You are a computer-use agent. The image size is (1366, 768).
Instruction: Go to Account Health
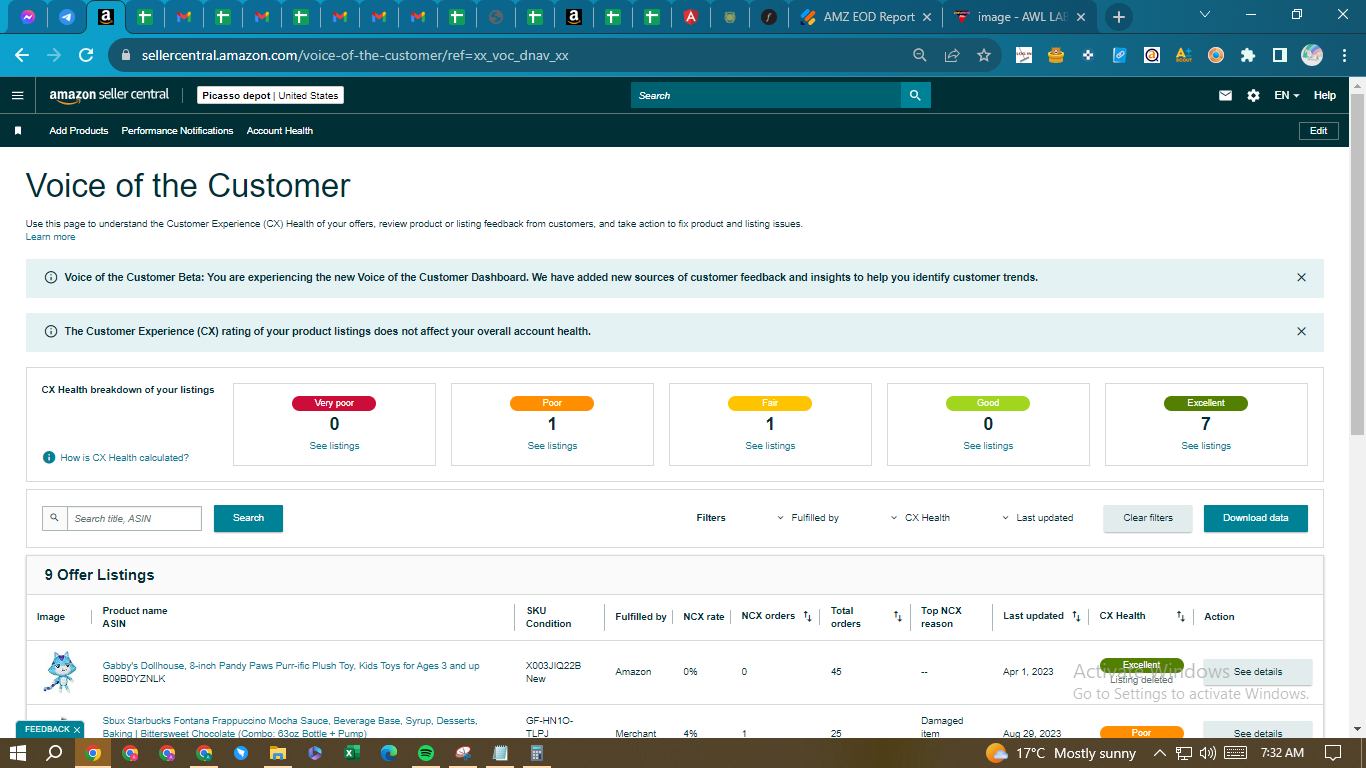(x=280, y=131)
